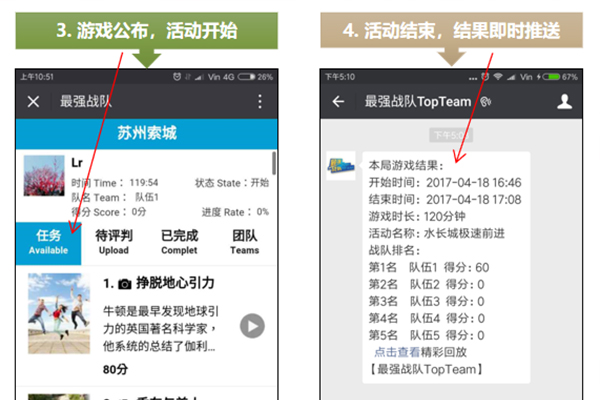Open the three-dot overflow menu

260,101
